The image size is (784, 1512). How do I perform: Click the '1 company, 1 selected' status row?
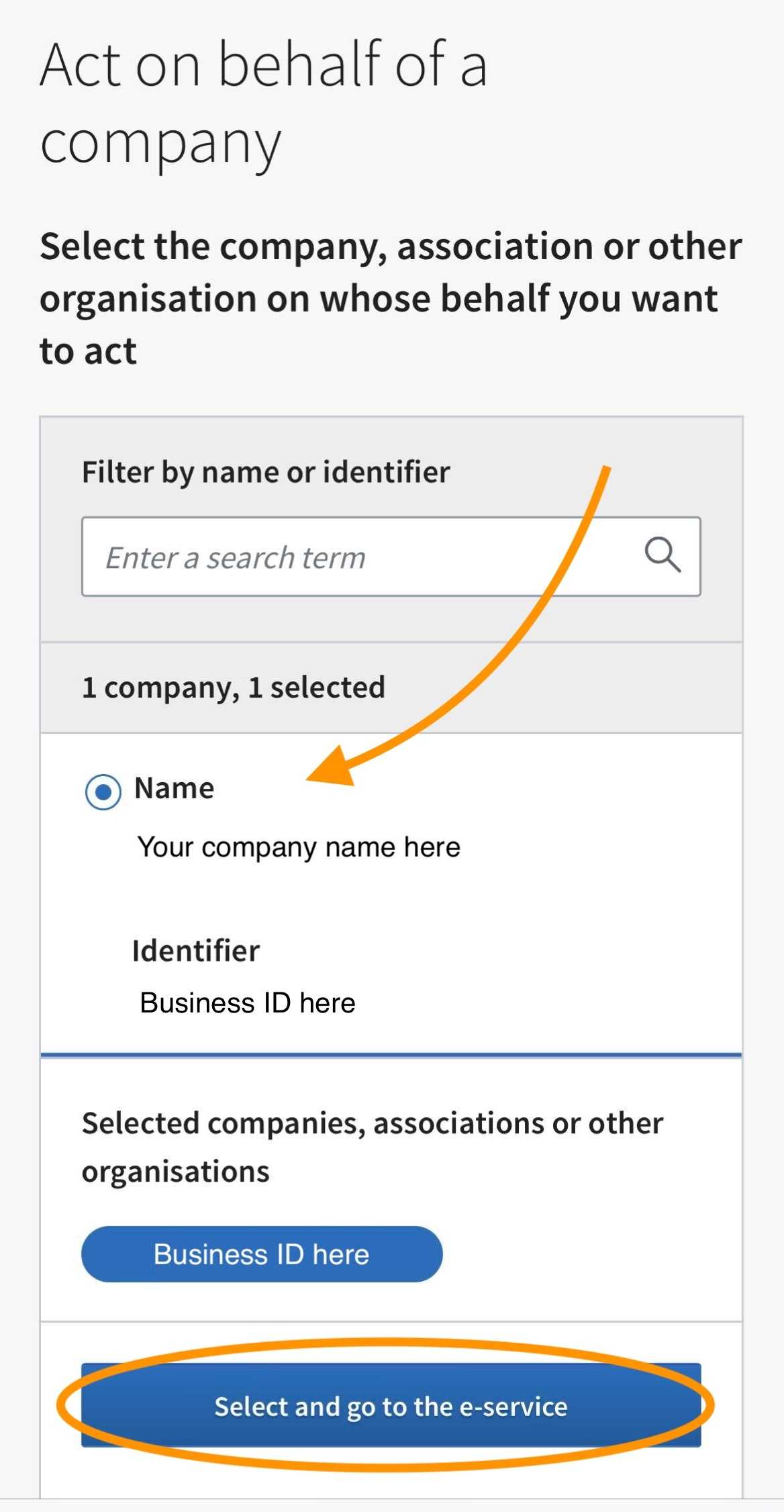click(x=391, y=688)
